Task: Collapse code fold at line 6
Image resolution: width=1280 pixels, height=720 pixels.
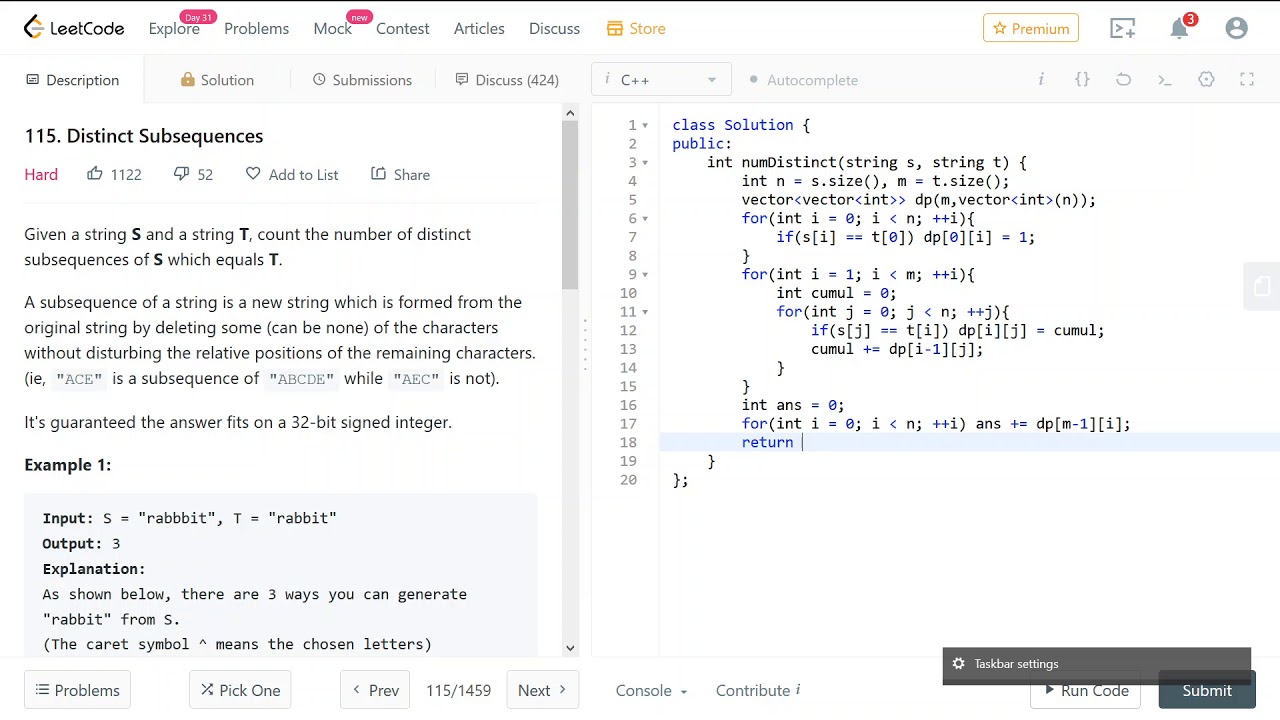Action: point(645,218)
